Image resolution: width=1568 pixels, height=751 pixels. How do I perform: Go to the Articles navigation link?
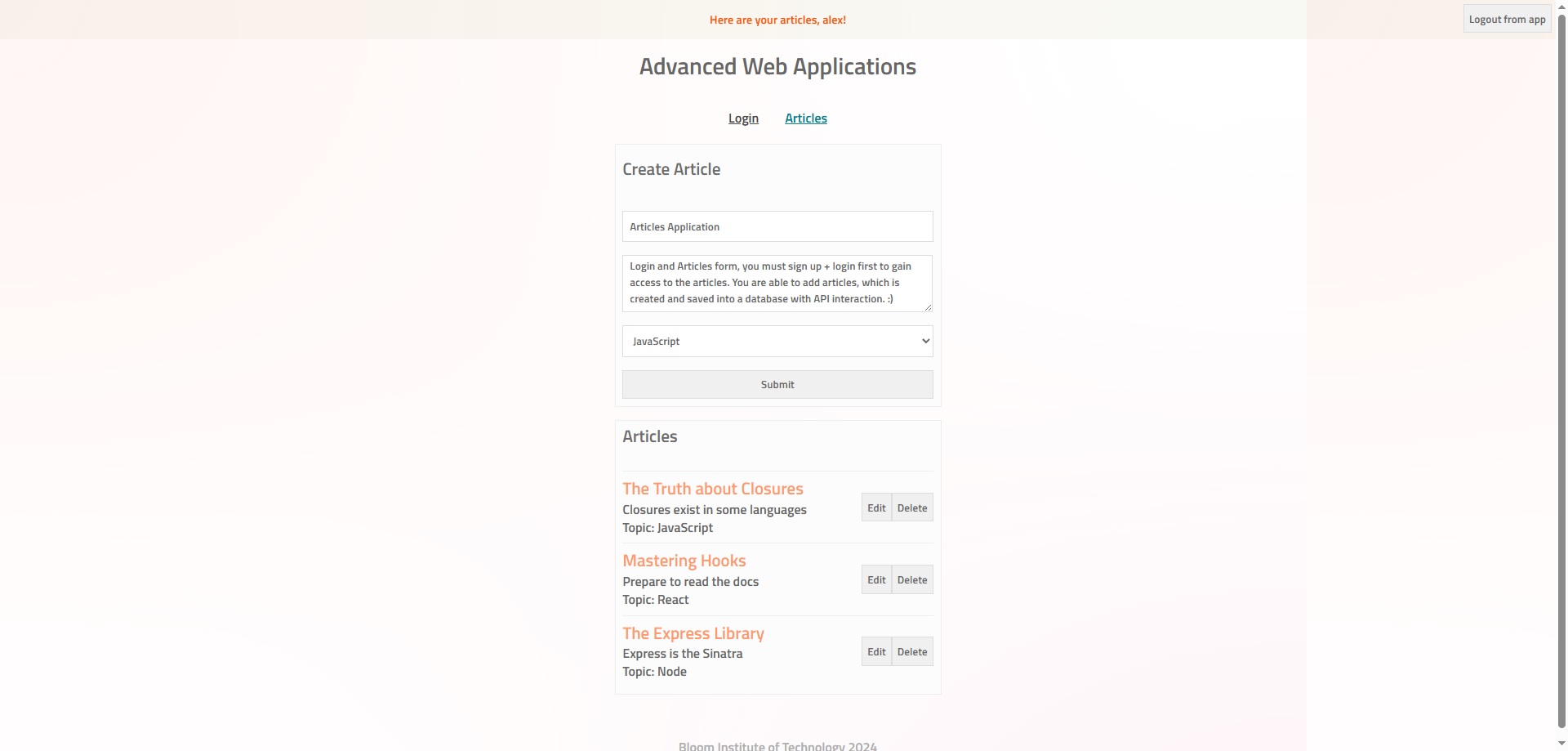tap(805, 118)
